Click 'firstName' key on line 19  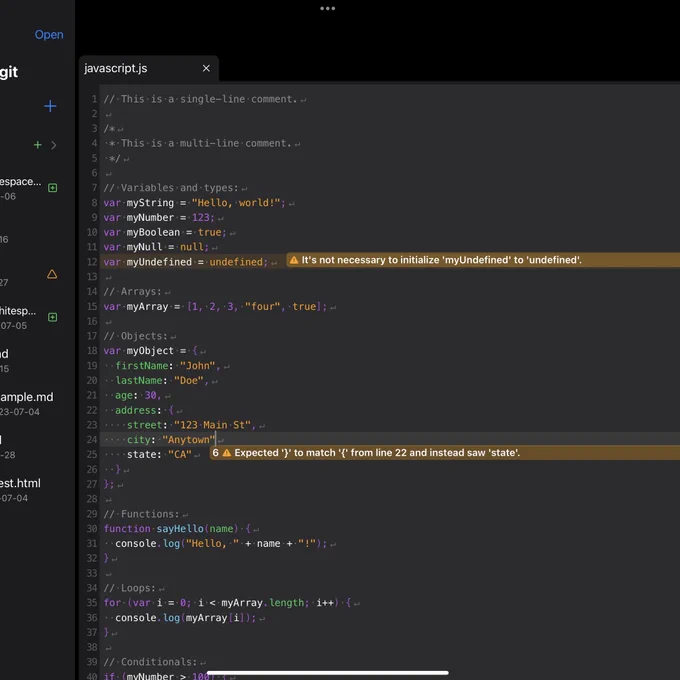pyautogui.click(x=142, y=366)
